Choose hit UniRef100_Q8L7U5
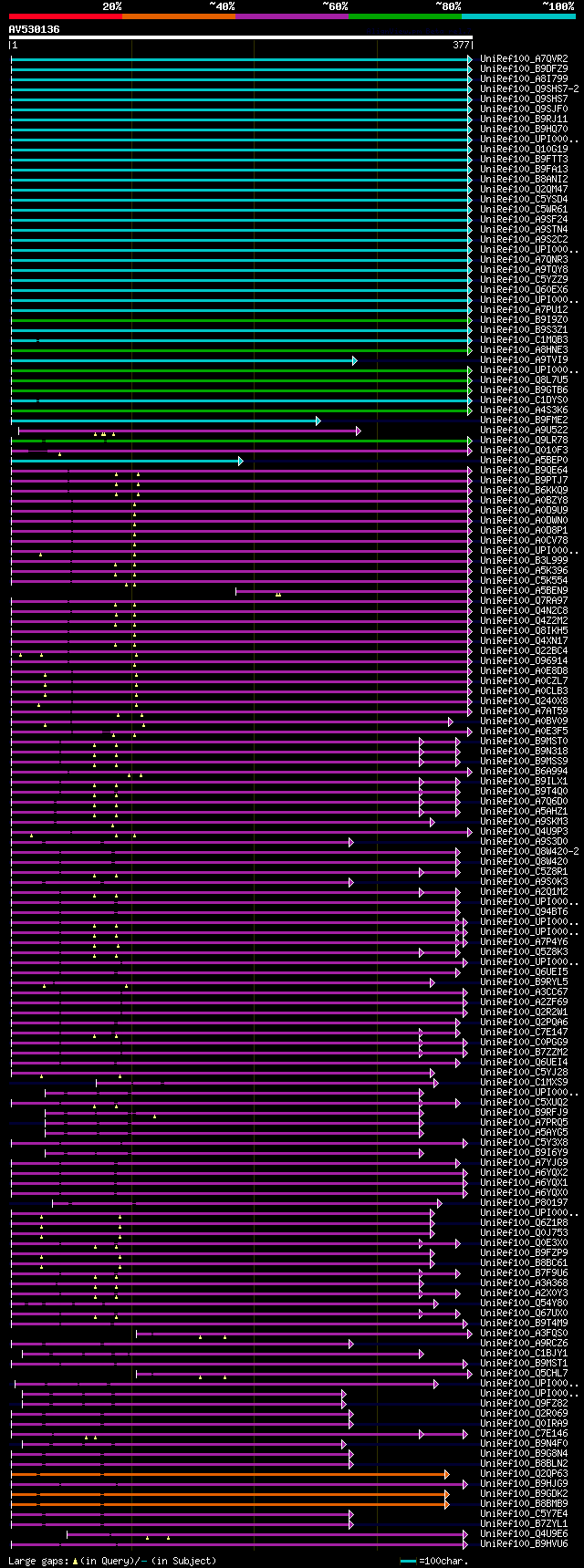The image size is (584, 1568). point(524,379)
